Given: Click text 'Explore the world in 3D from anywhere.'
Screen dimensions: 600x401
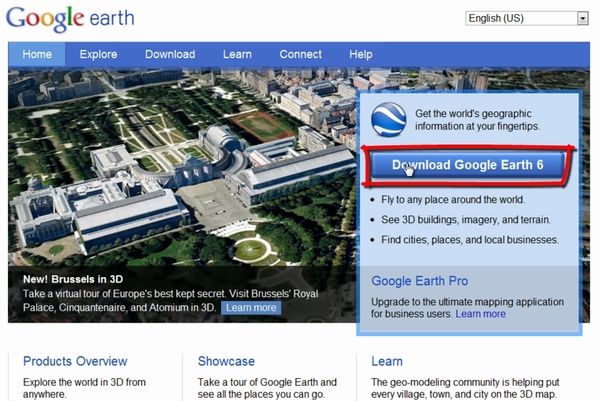Looking at the screenshot, I should [84, 388].
